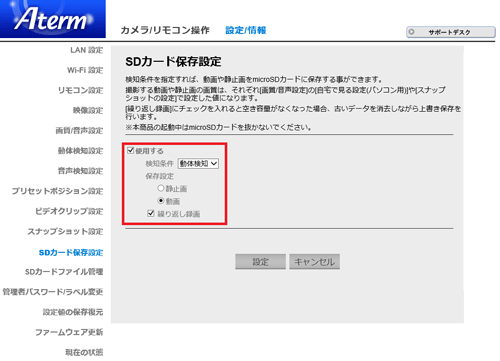Click the 検知条件 label
The width and height of the screenshot is (500, 361).
(x=159, y=163)
